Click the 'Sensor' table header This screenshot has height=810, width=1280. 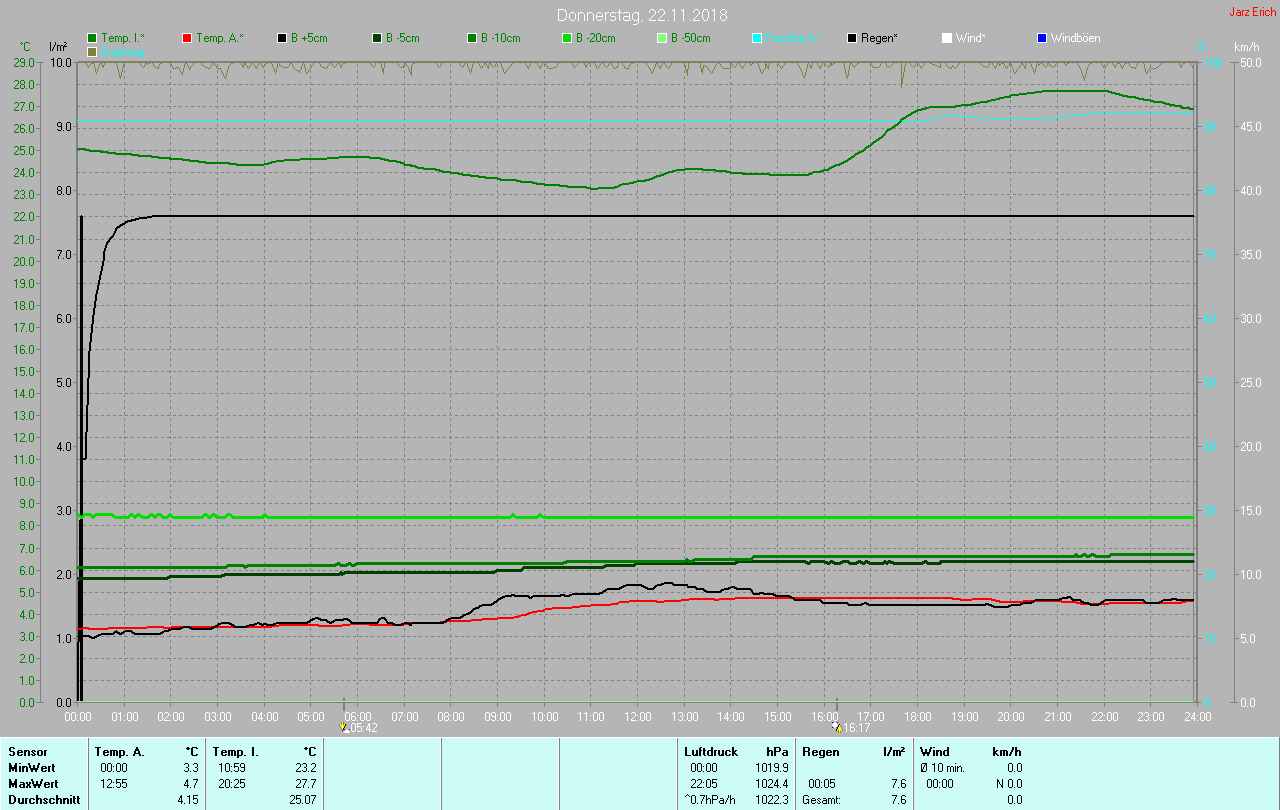tap(27, 752)
